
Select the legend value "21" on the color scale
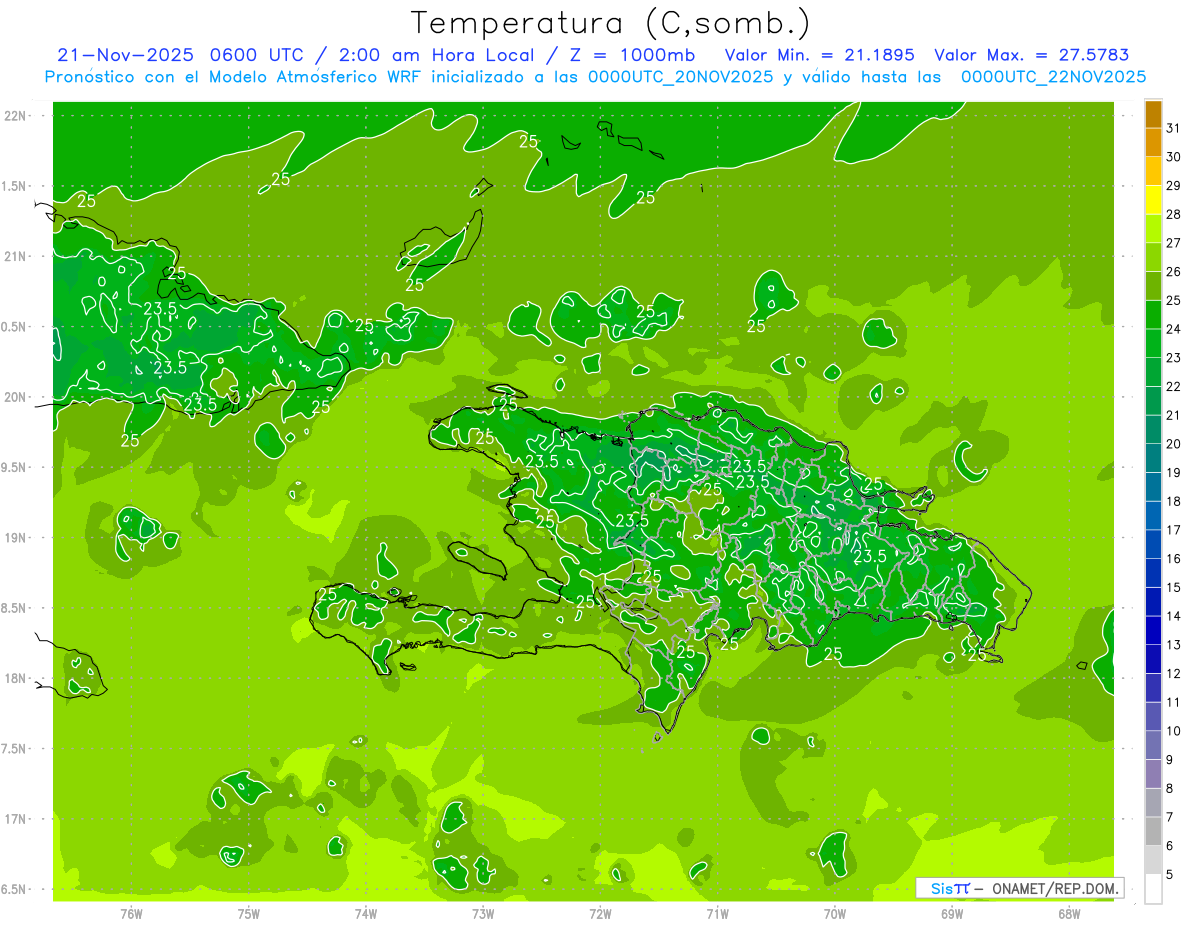[1174, 415]
